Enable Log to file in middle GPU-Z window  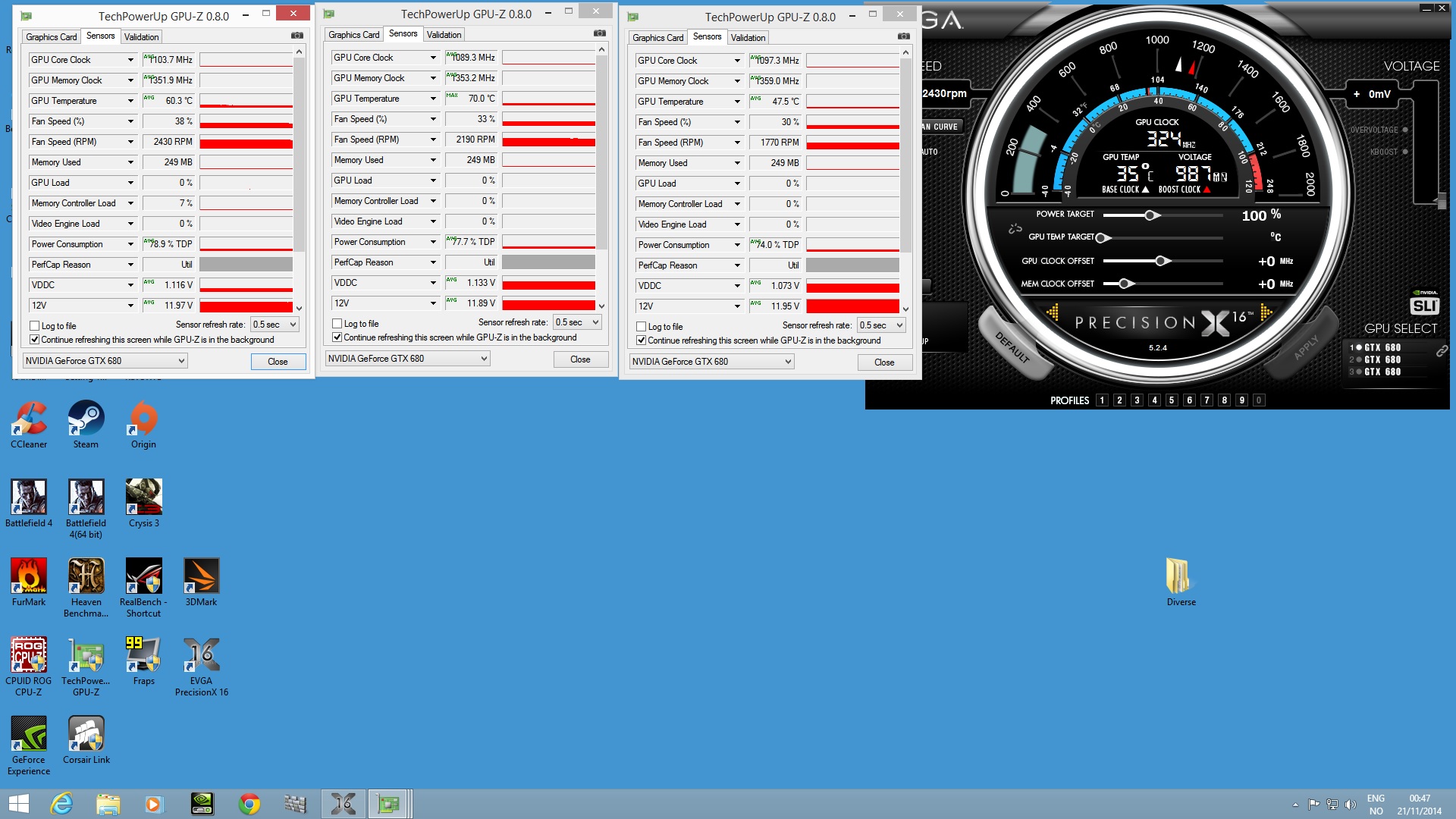click(x=337, y=324)
